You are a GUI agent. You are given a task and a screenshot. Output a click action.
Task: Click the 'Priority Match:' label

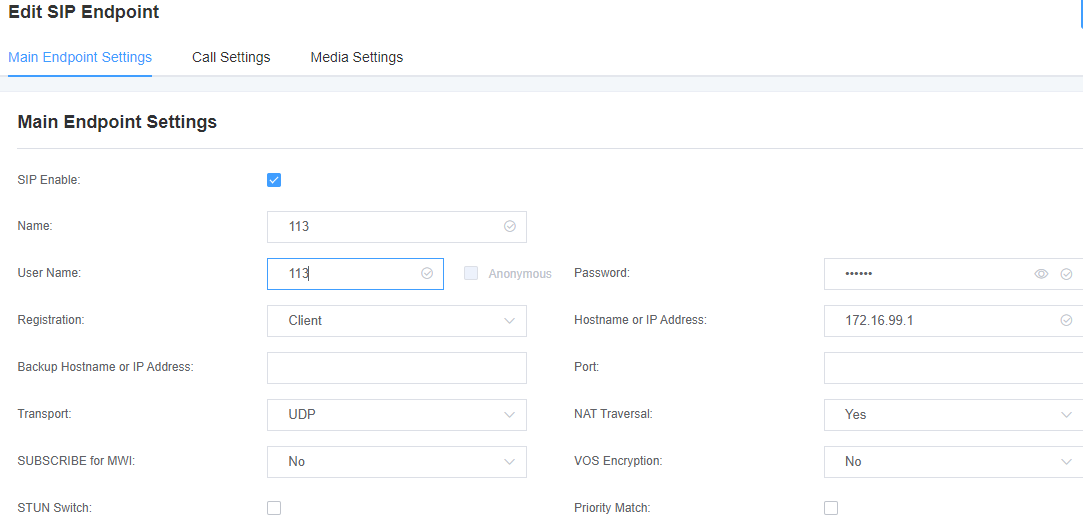612,508
